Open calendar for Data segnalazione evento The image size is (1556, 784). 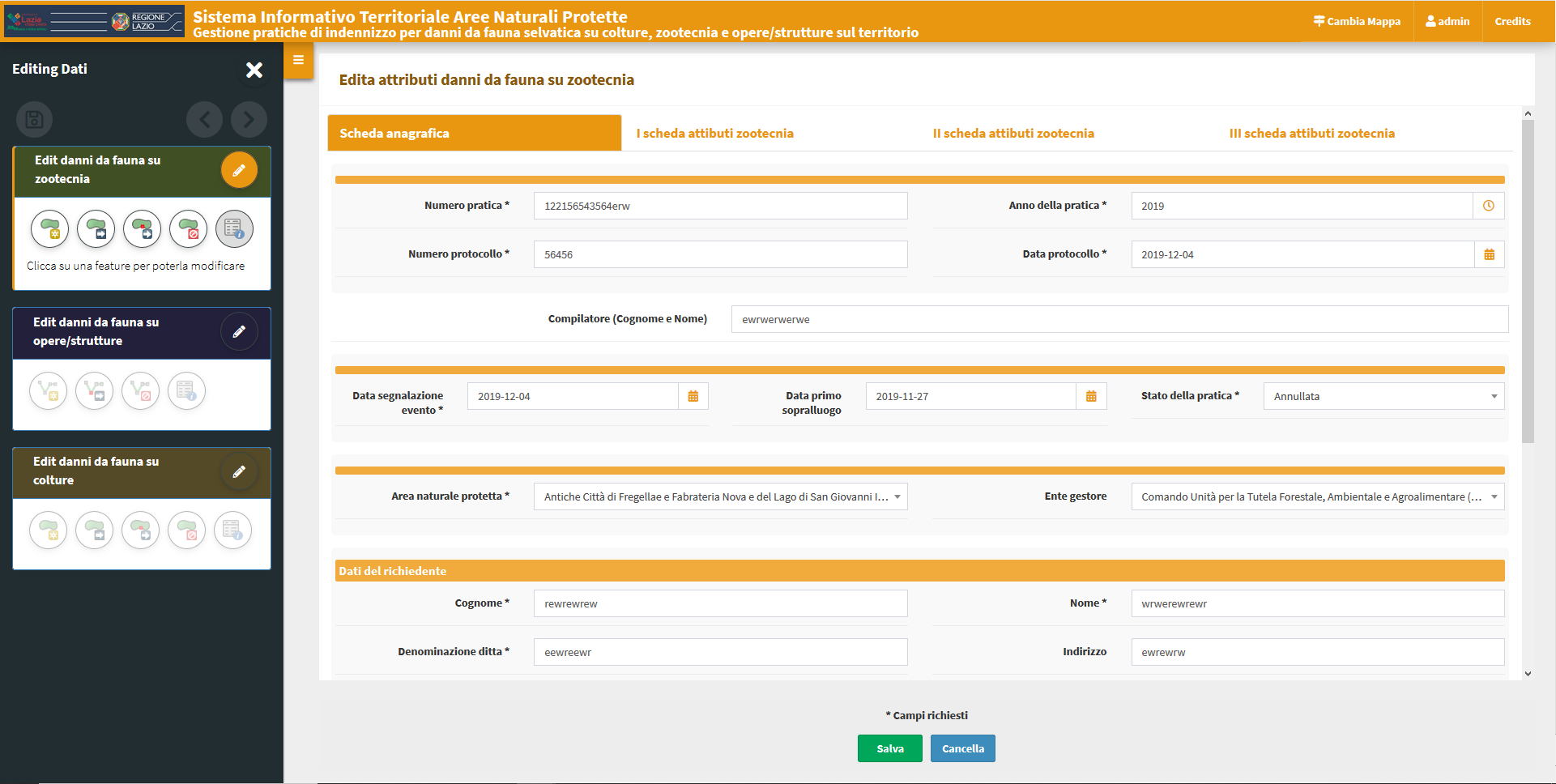(693, 396)
